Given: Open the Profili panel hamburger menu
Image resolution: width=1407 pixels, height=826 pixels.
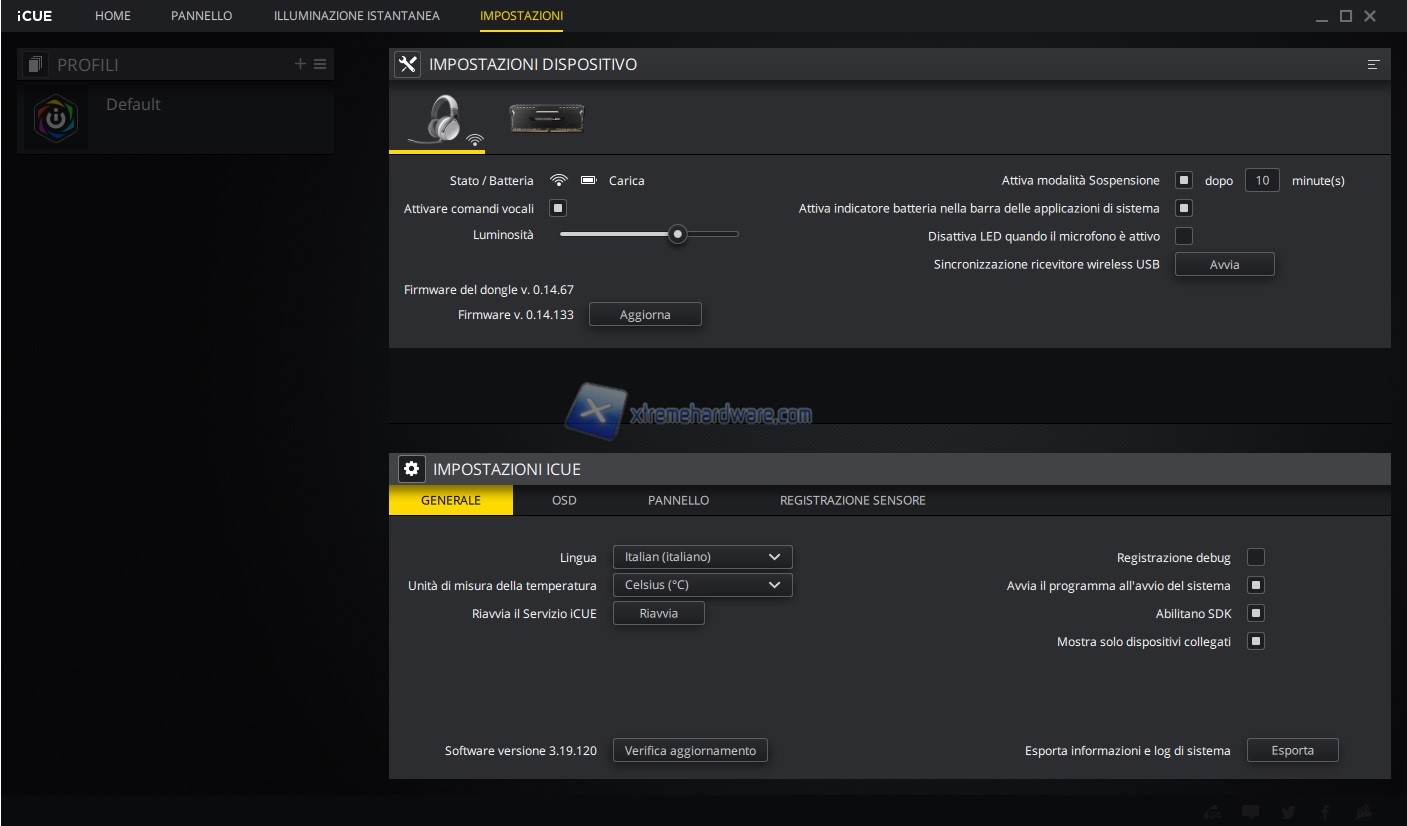Looking at the screenshot, I should (320, 64).
